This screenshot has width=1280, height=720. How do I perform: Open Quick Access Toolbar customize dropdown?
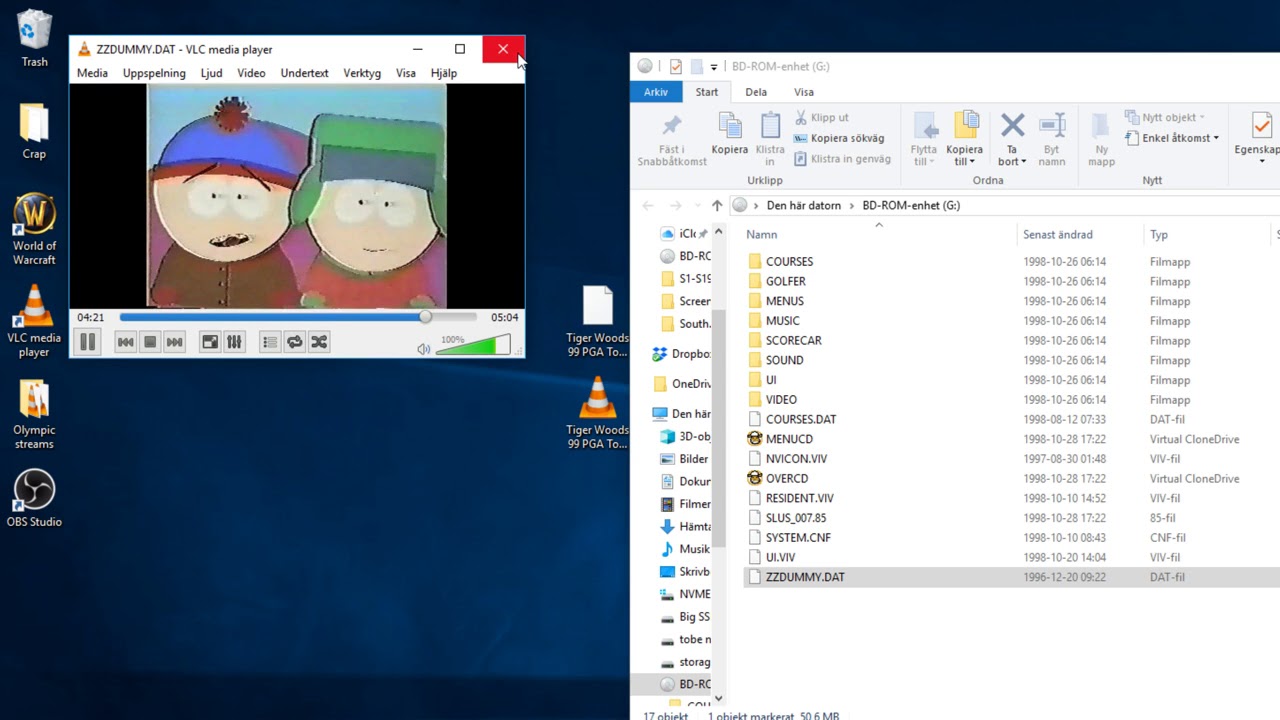click(714, 67)
